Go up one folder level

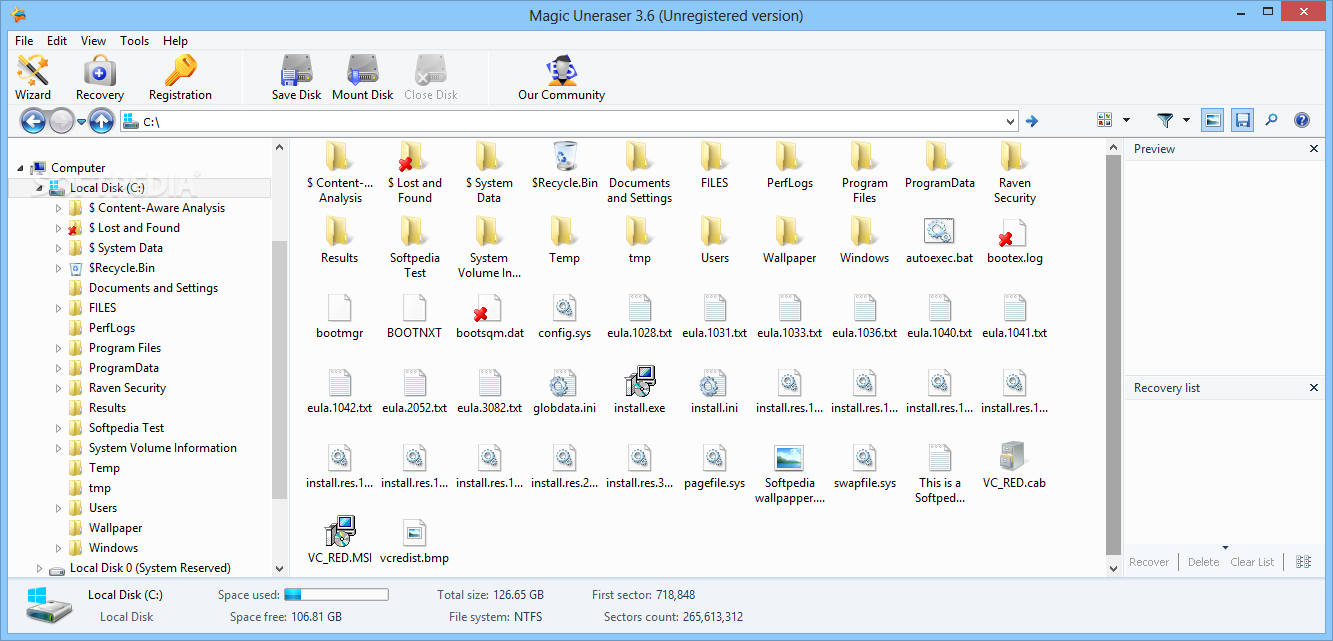(101, 121)
